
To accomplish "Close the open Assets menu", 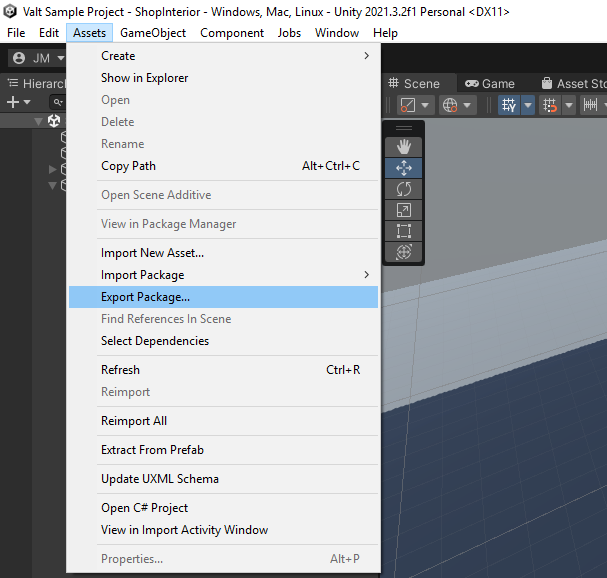I will (x=89, y=33).
